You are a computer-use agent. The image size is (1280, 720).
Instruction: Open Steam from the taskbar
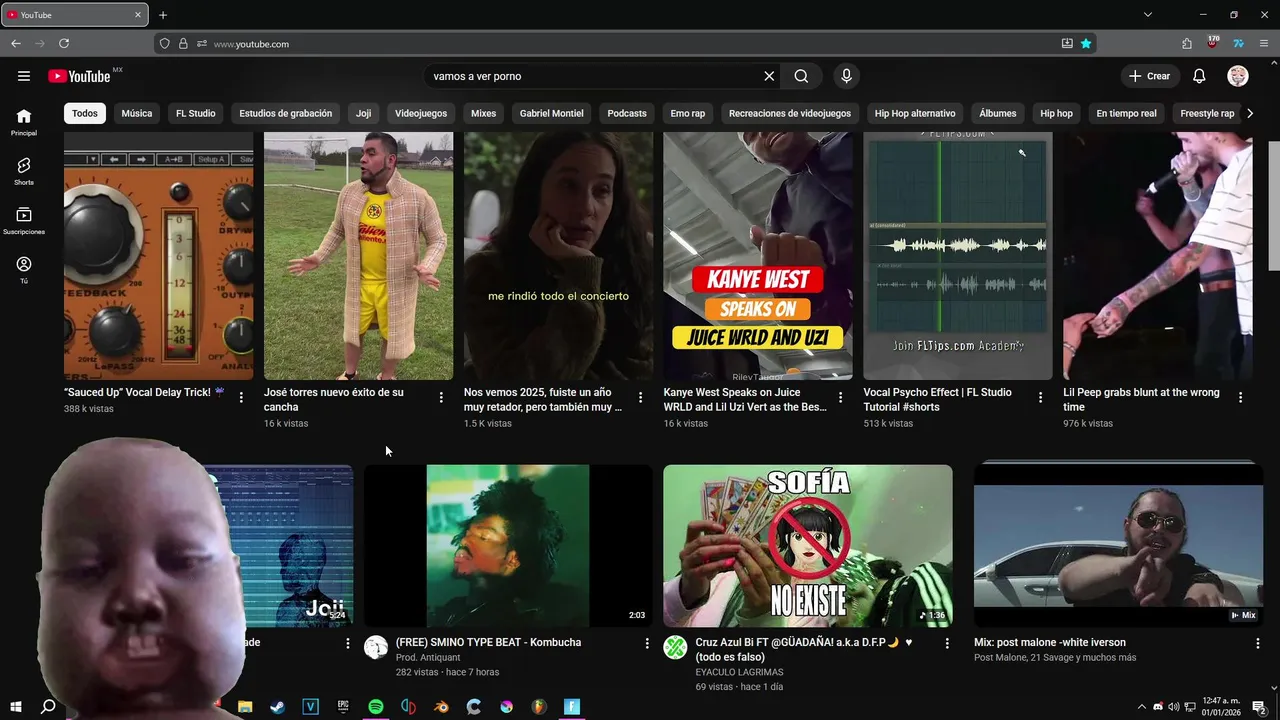coord(278,707)
